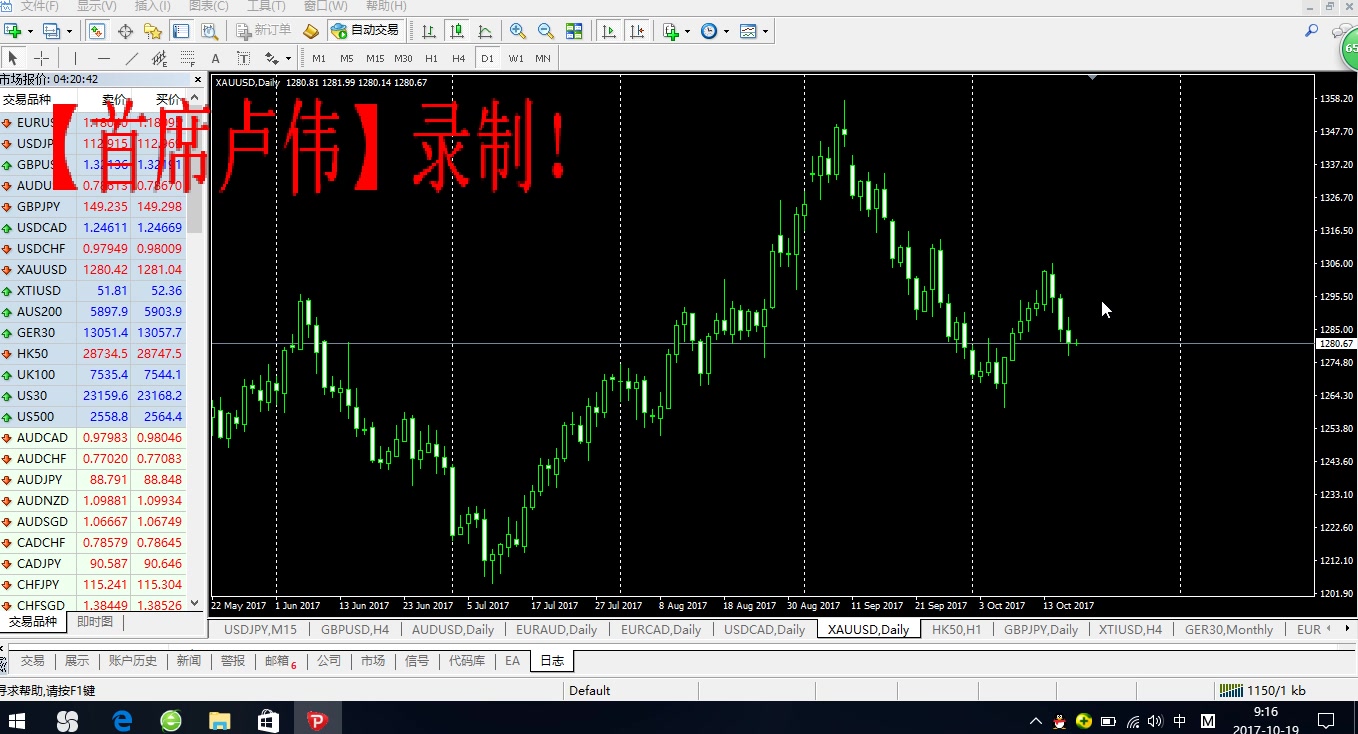Select the AUDNZD row in Market Watch
Viewport: 1358px width, 734px height.
point(93,500)
